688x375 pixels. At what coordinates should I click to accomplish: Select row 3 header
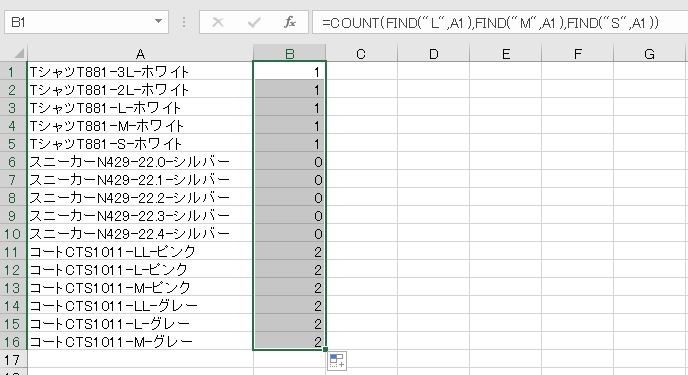tap(13, 107)
